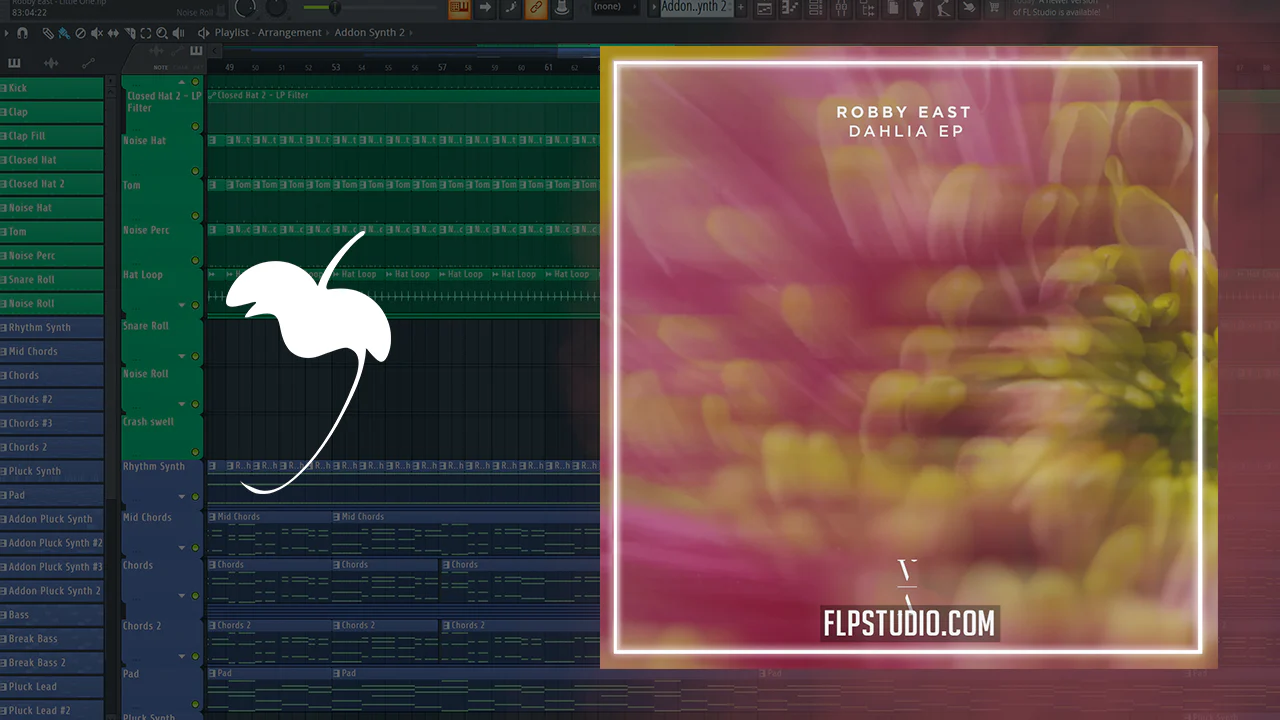The height and width of the screenshot is (720, 1280).
Task: Select Addon Pluck Synth #2 in the picker
Action: pos(52,543)
